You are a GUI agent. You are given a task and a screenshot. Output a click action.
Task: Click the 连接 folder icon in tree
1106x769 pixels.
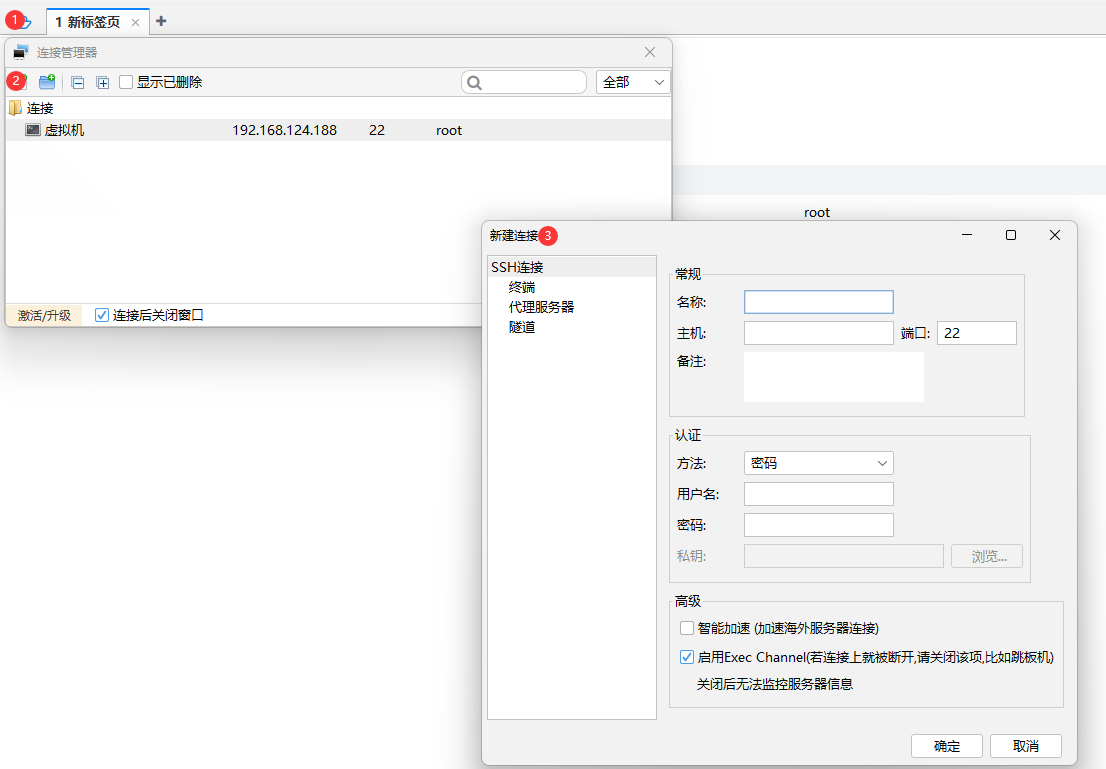pos(15,108)
